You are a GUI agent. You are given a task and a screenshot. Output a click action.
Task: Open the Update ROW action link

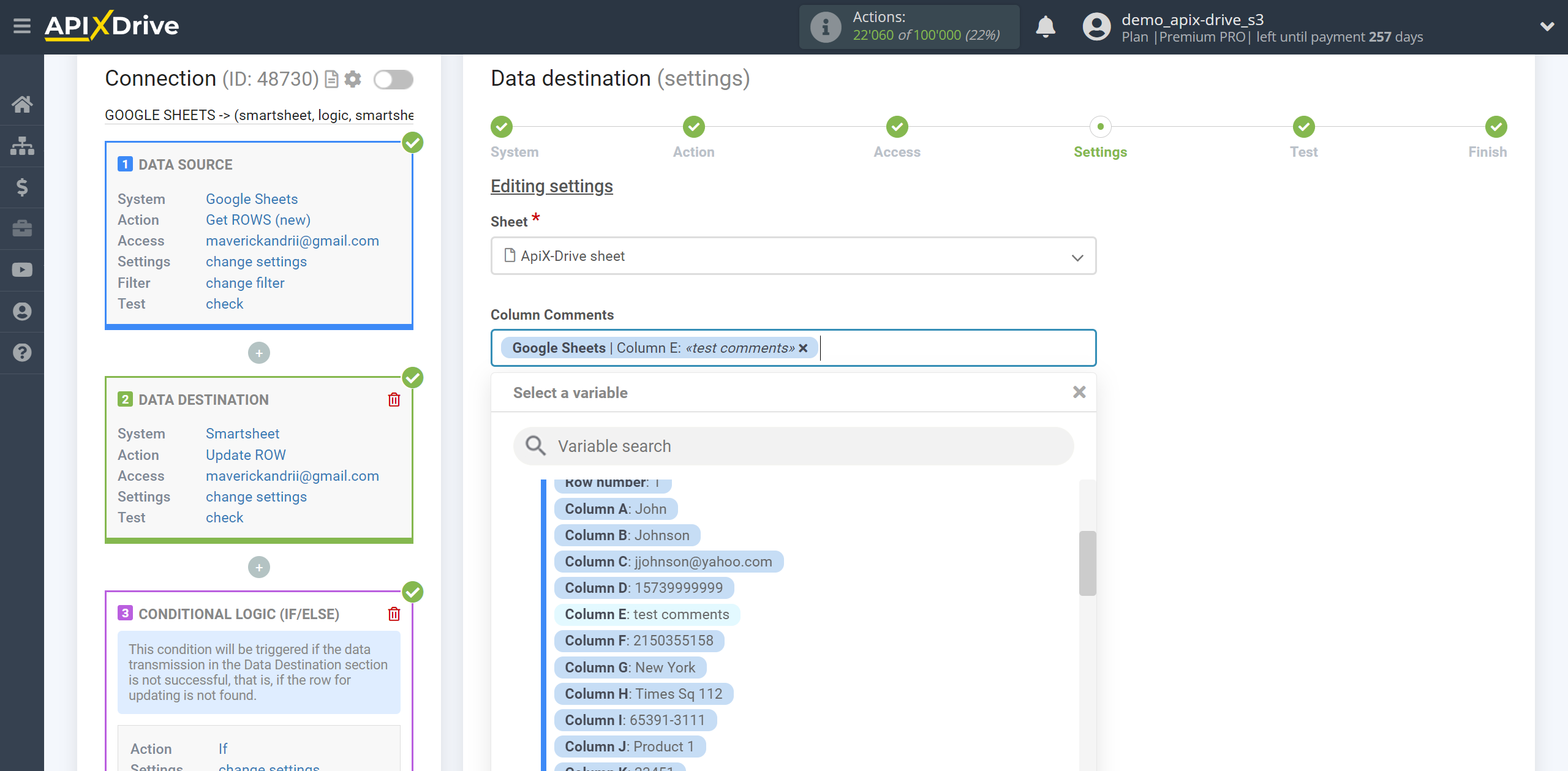click(246, 455)
